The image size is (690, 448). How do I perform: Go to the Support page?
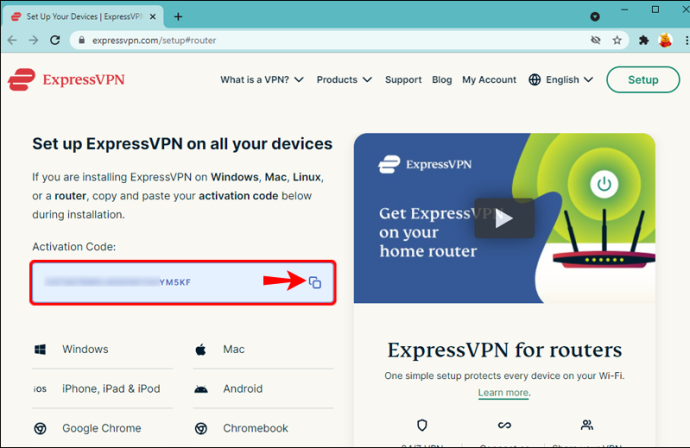403,80
